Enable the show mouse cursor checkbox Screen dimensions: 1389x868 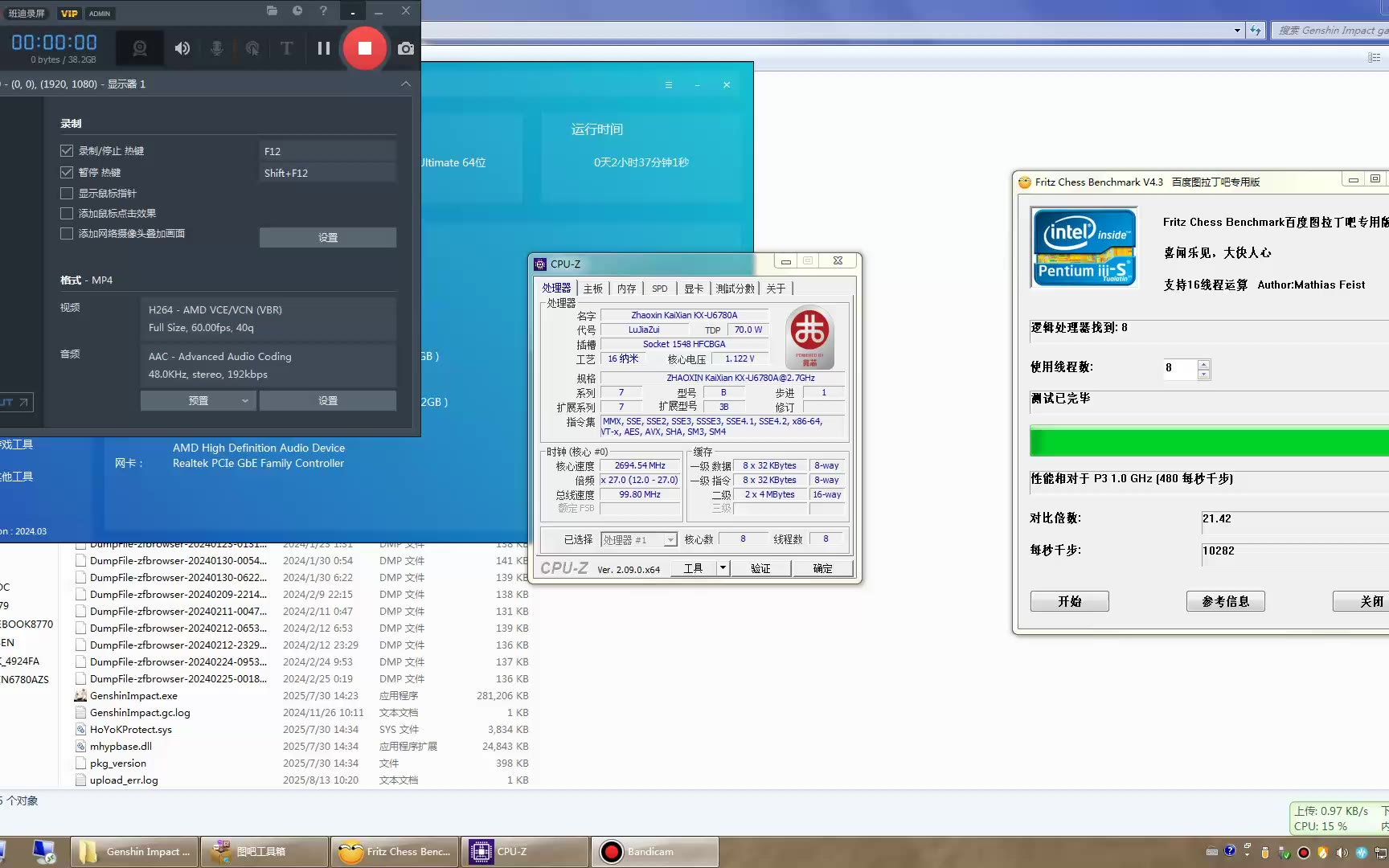pyautogui.click(x=67, y=193)
